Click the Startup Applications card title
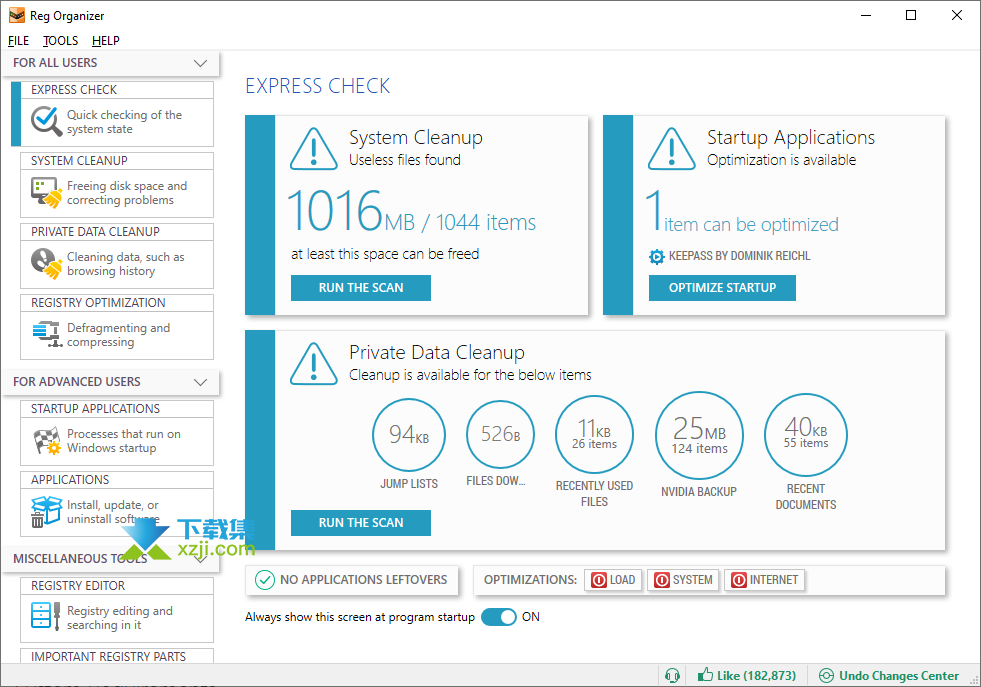This screenshot has height=687, width=981. pyautogui.click(x=791, y=138)
